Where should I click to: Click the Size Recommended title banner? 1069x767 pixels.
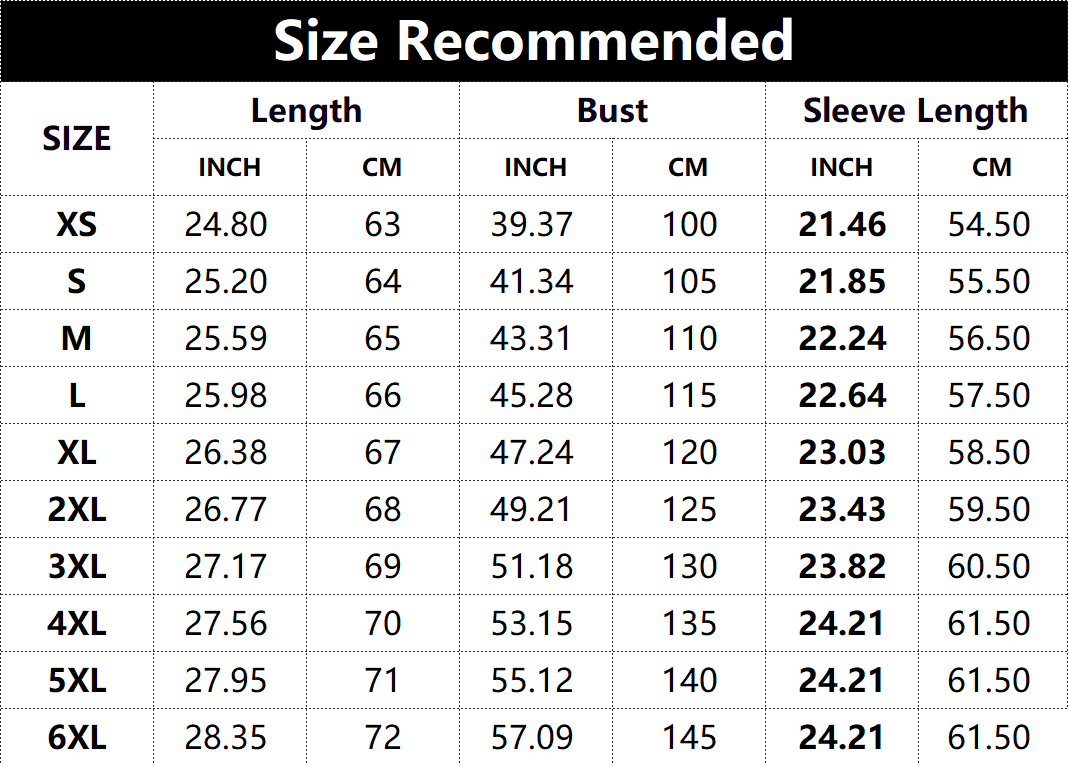[x=534, y=41]
